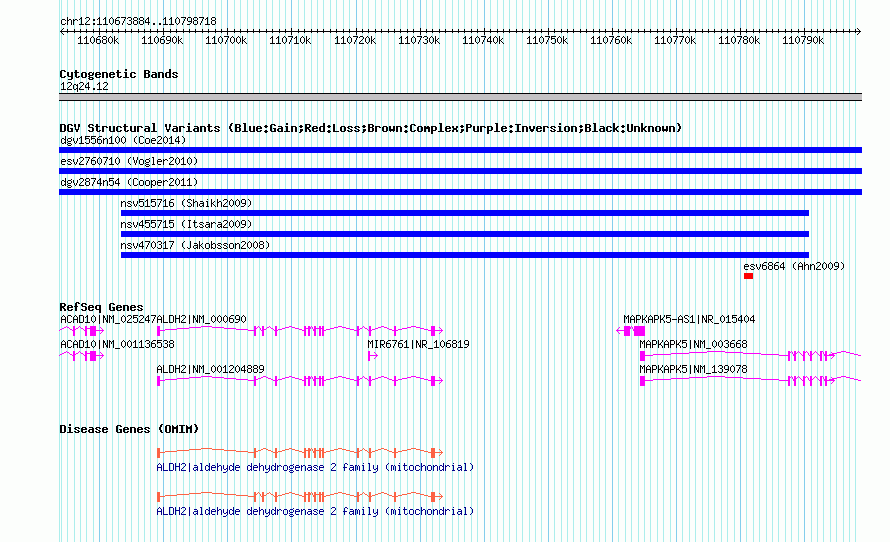Screen dimensions: 890x542
Task: Click the Disease Genes (OMIM) track title
Action: point(129,429)
